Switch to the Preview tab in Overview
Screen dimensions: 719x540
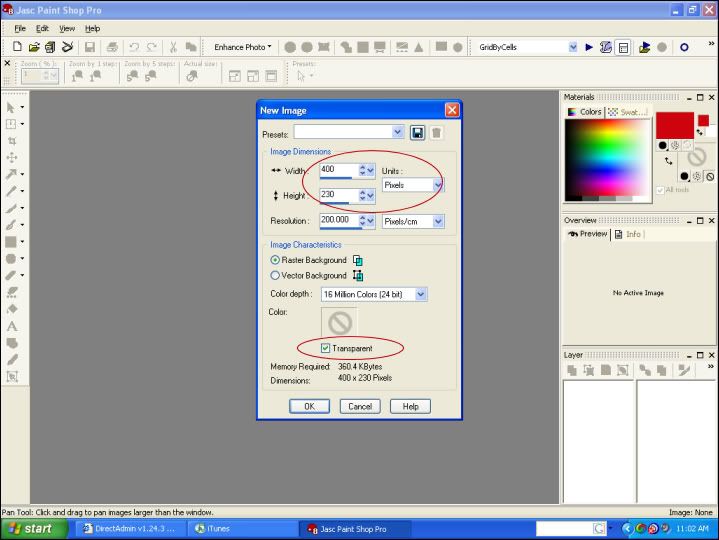point(587,234)
